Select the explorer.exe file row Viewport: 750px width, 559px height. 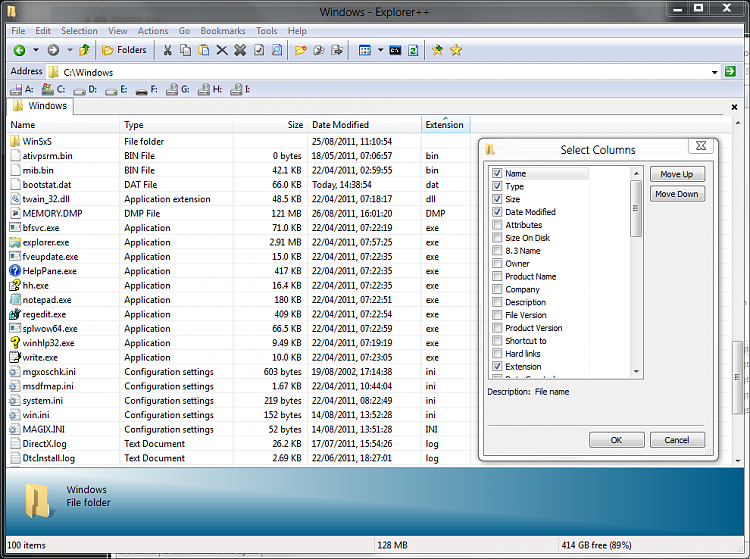click(x=239, y=242)
